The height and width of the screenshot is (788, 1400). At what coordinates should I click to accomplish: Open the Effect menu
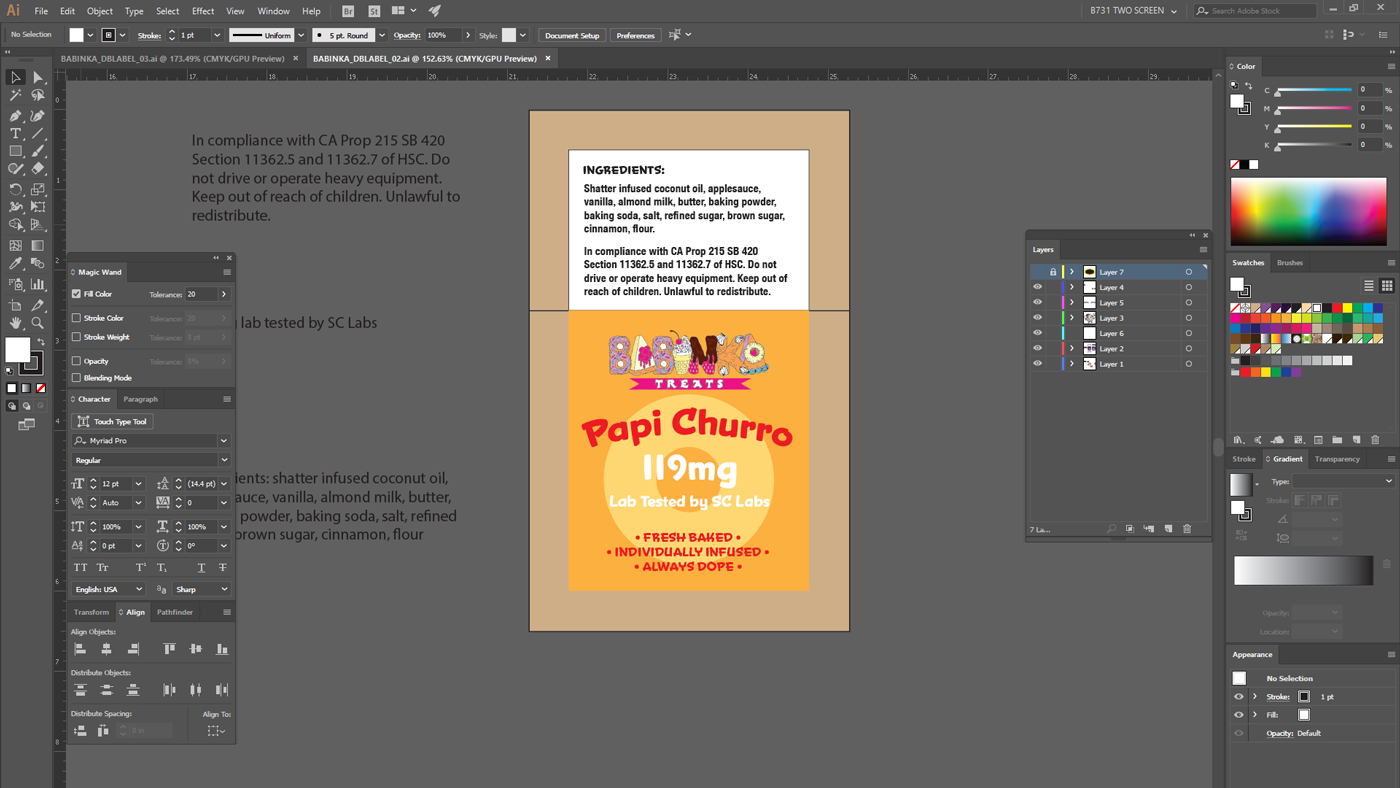click(203, 11)
